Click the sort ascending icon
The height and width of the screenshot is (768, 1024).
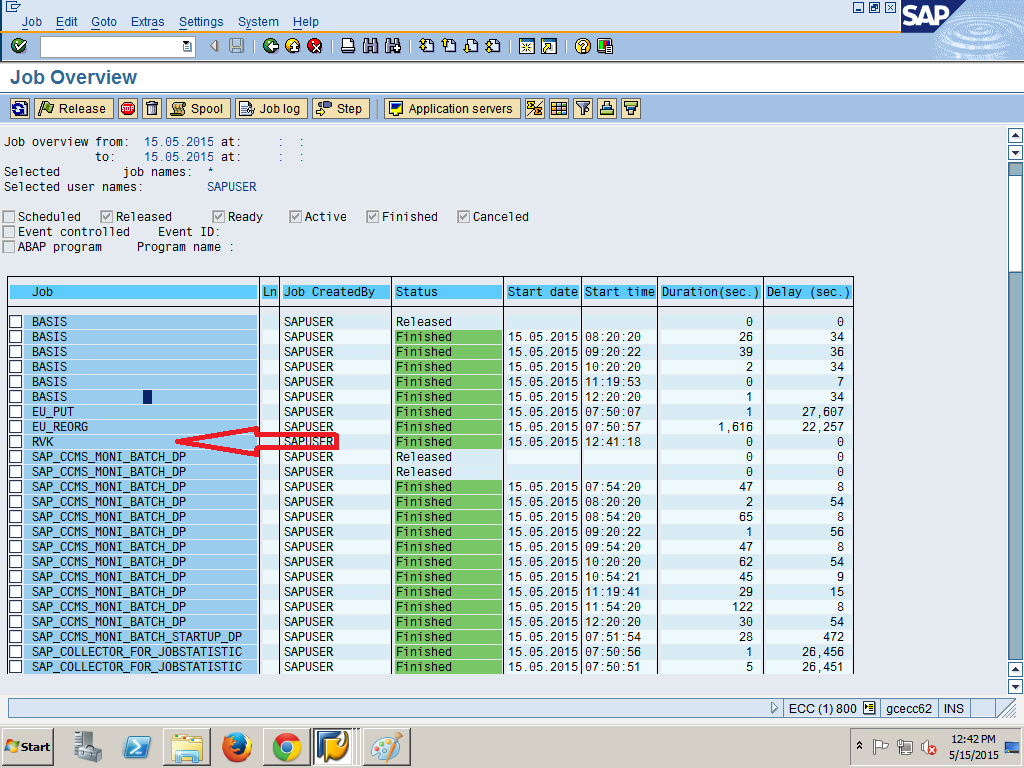point(607,108)
